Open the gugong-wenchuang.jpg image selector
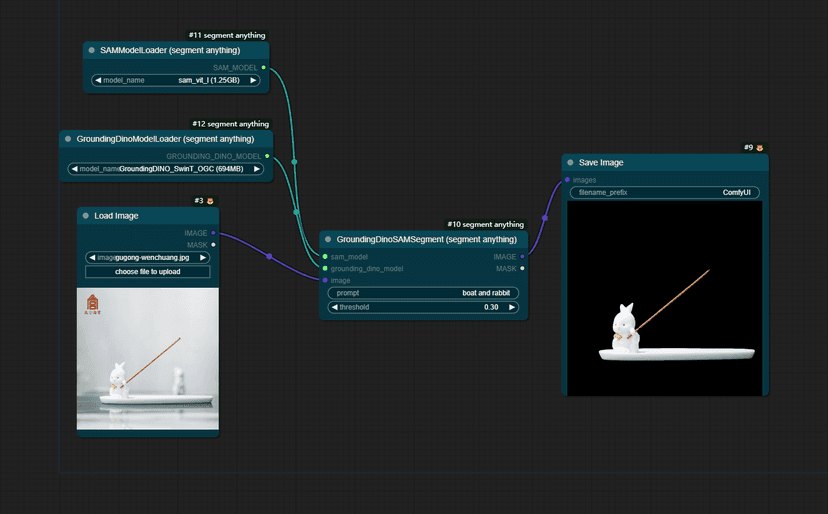The width and height of the screenshot is (828, 514). (148, 257)
